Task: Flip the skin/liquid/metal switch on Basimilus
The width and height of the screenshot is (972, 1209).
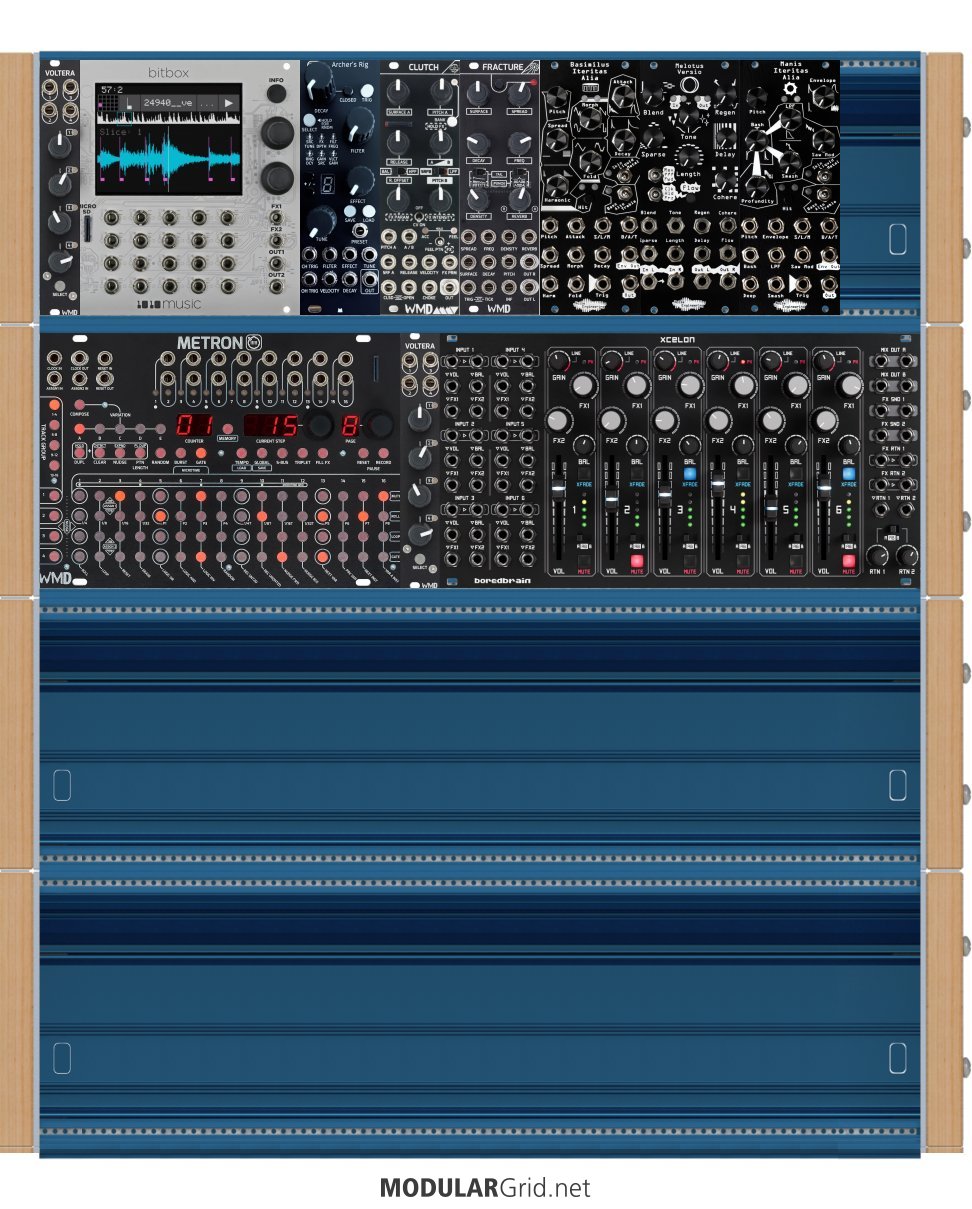Action: tap(623, 176)
